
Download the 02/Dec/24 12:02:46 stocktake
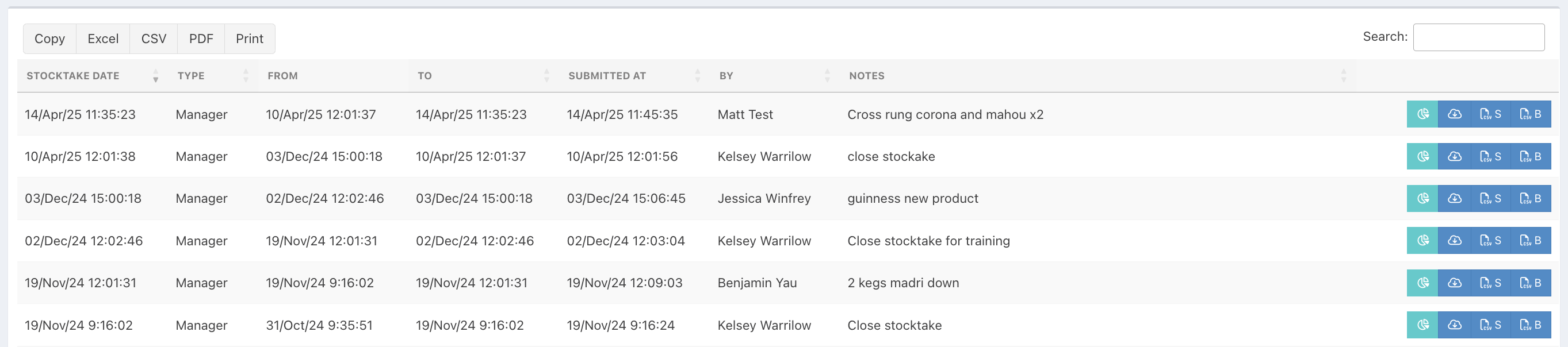(x=1454, y=241)
